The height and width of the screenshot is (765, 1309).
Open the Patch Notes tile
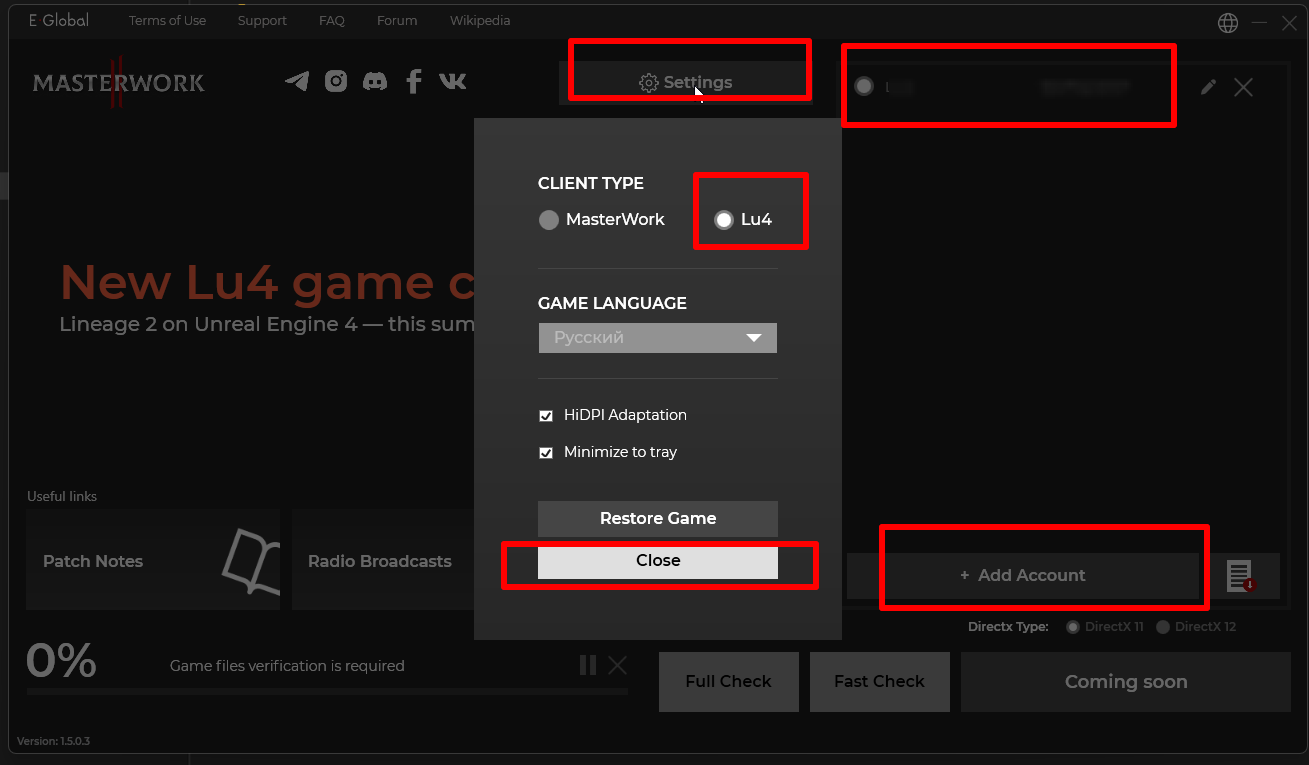155,560
